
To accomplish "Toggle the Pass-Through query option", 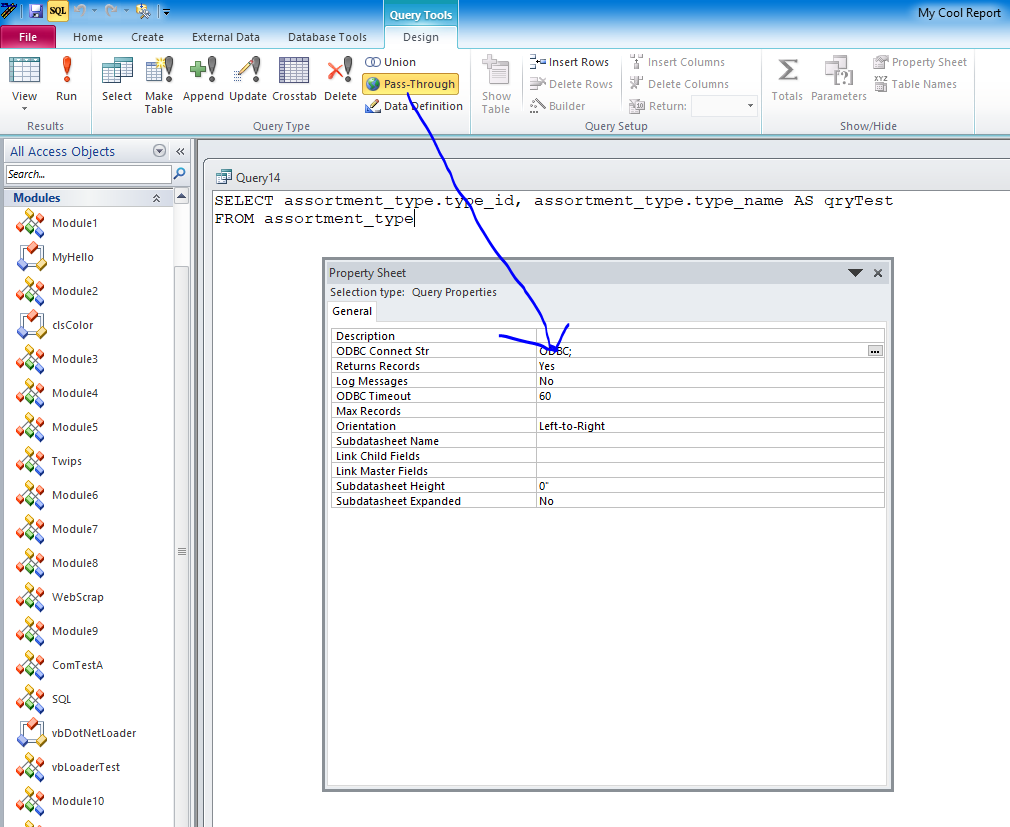I will 410,84.
